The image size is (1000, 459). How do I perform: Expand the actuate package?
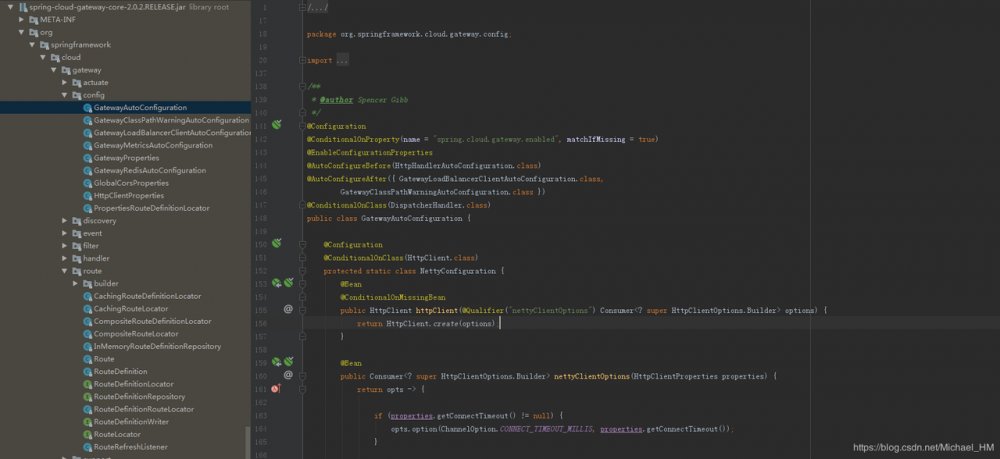pyautogui.click(x=64, y=83)
